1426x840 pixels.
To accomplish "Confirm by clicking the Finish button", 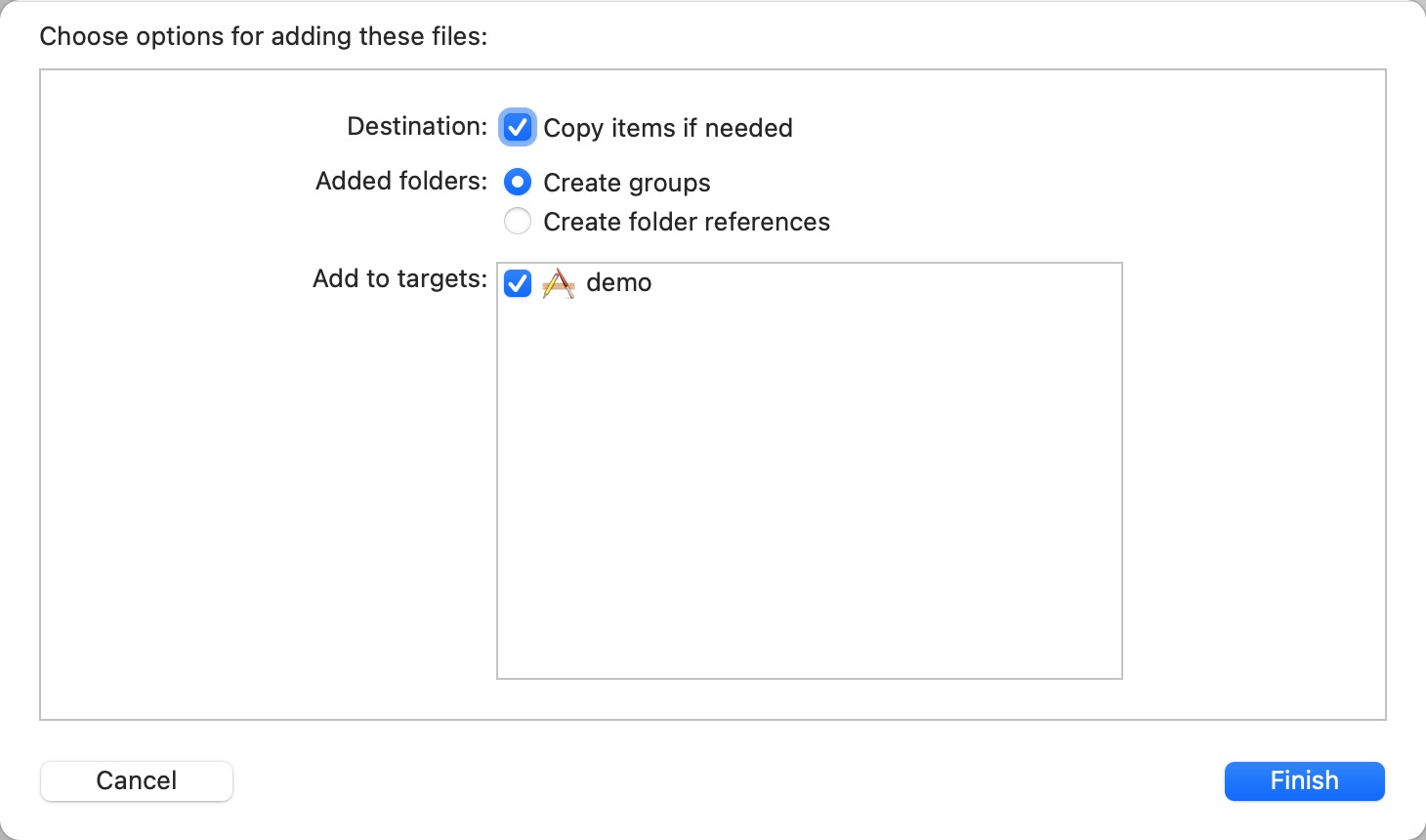I will click(1305, 780).
